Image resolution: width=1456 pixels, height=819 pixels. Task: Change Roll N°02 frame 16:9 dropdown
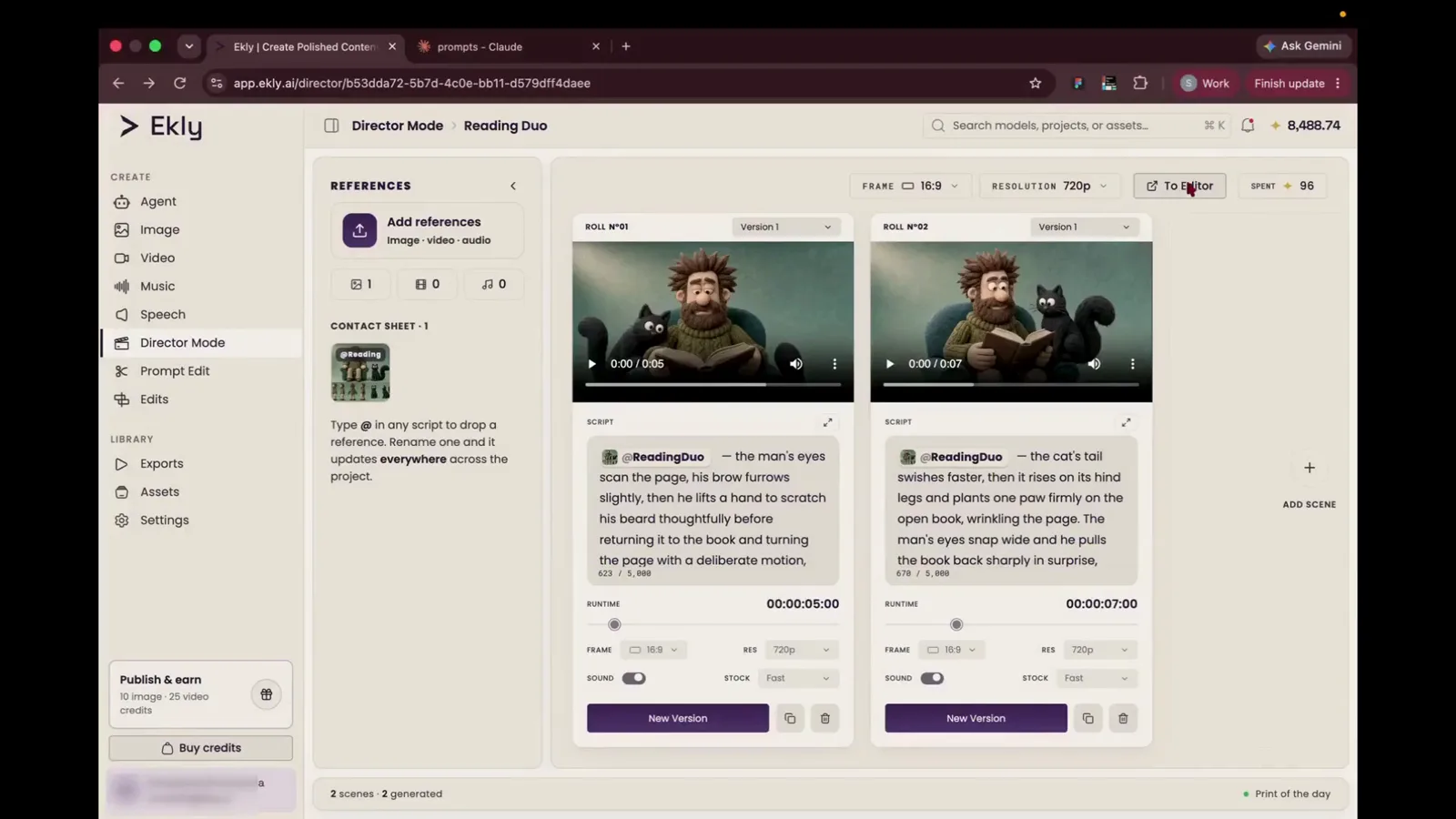951,650
